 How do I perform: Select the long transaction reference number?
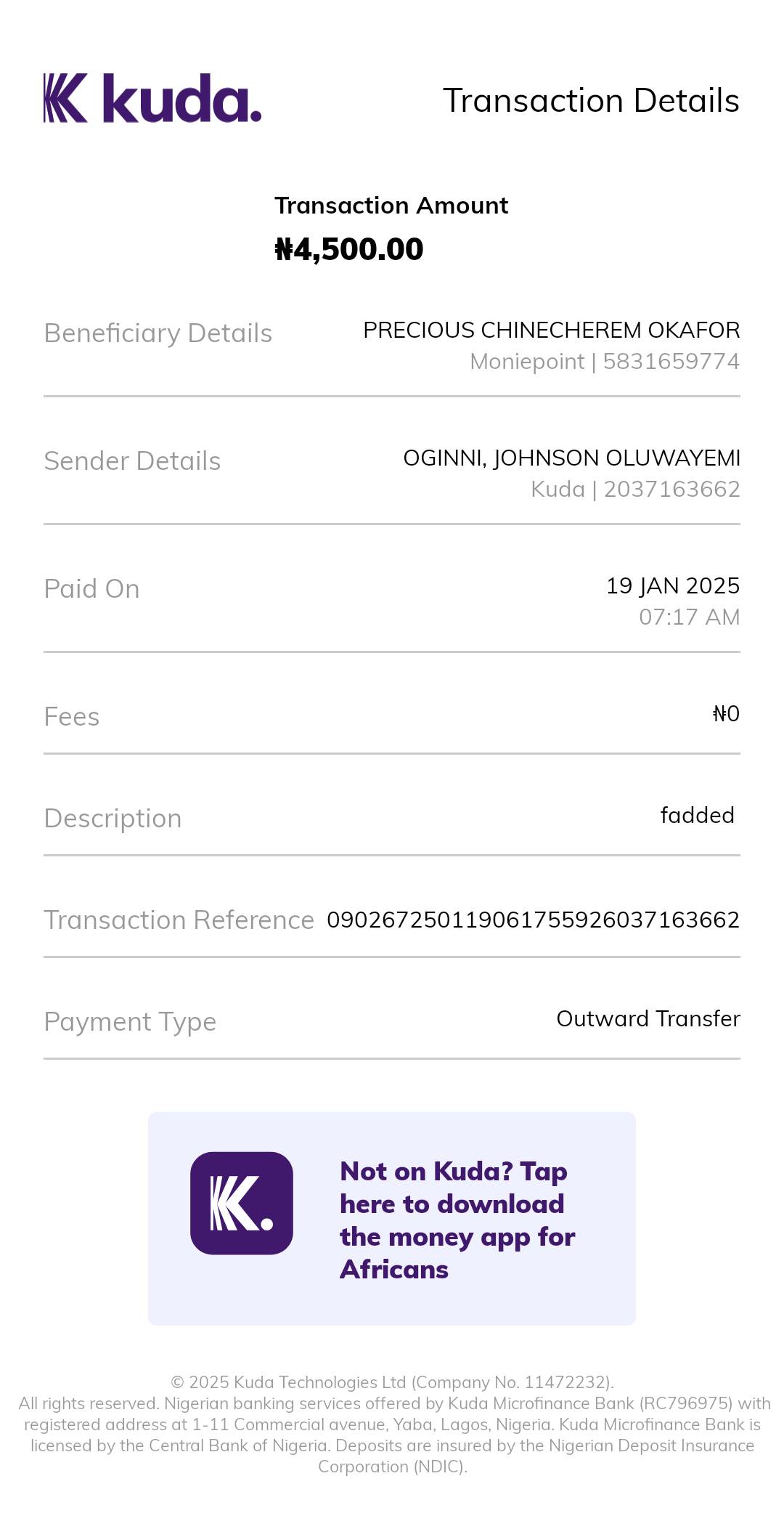coord(533,920)
